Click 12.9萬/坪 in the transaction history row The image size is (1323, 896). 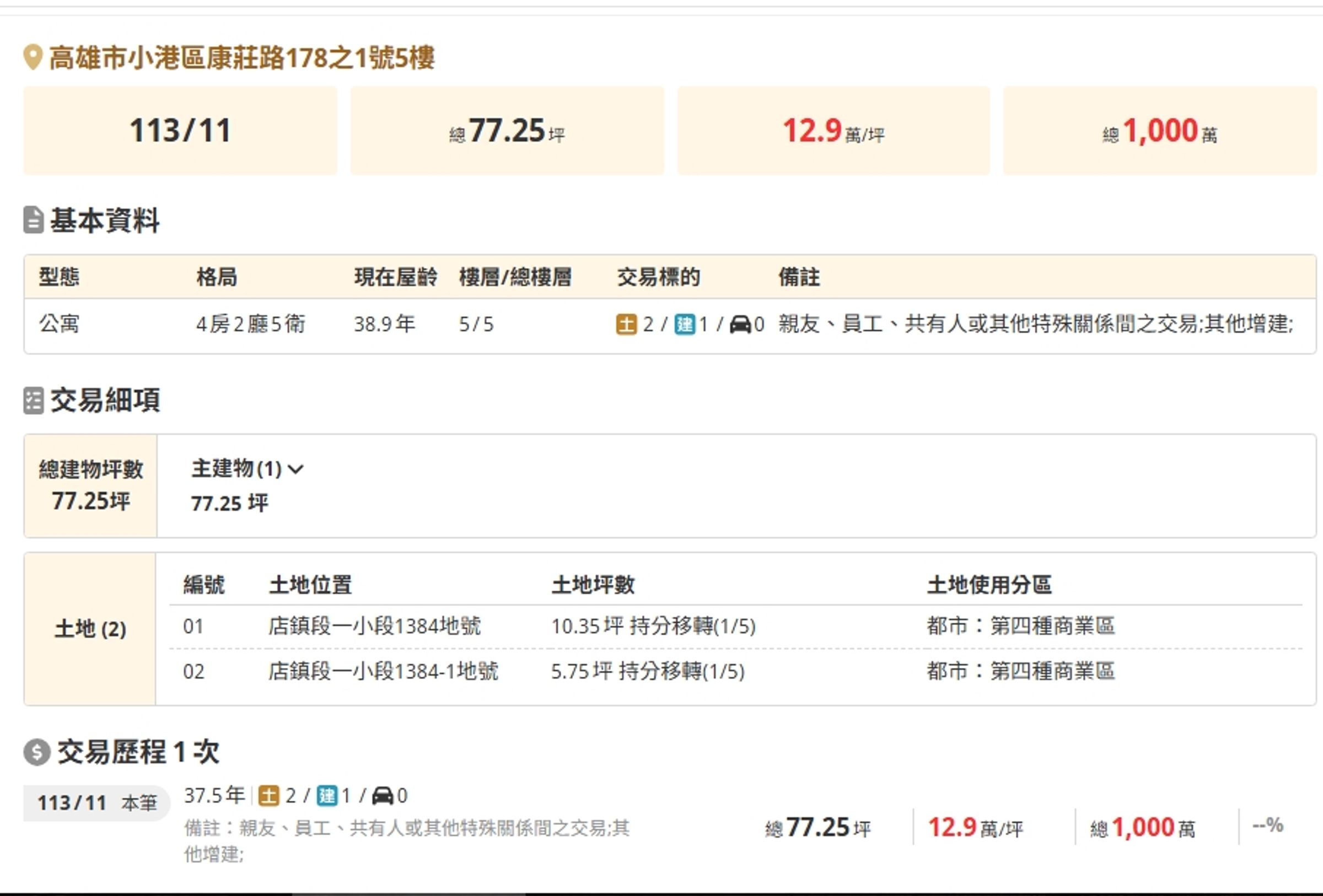pyautogui.click(x=976, y=827)
